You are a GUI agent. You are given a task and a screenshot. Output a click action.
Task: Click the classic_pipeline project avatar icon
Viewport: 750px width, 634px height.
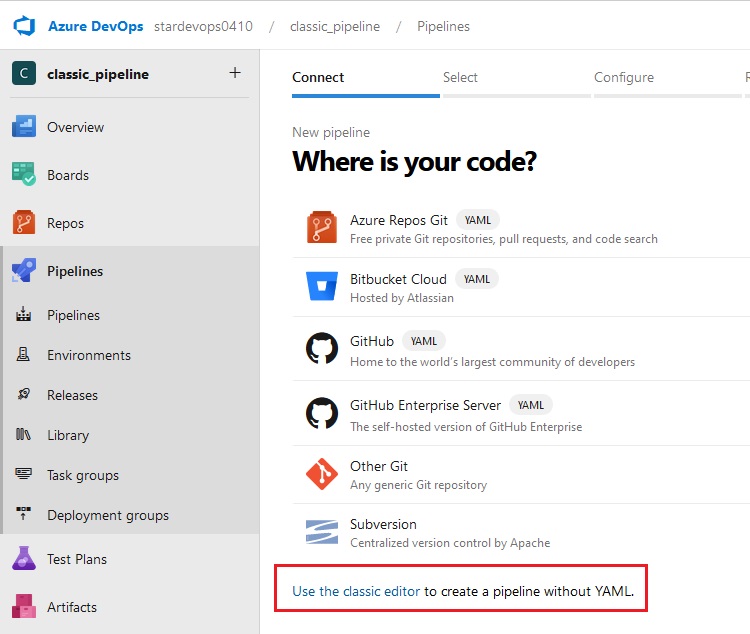(x=24, y=73)
